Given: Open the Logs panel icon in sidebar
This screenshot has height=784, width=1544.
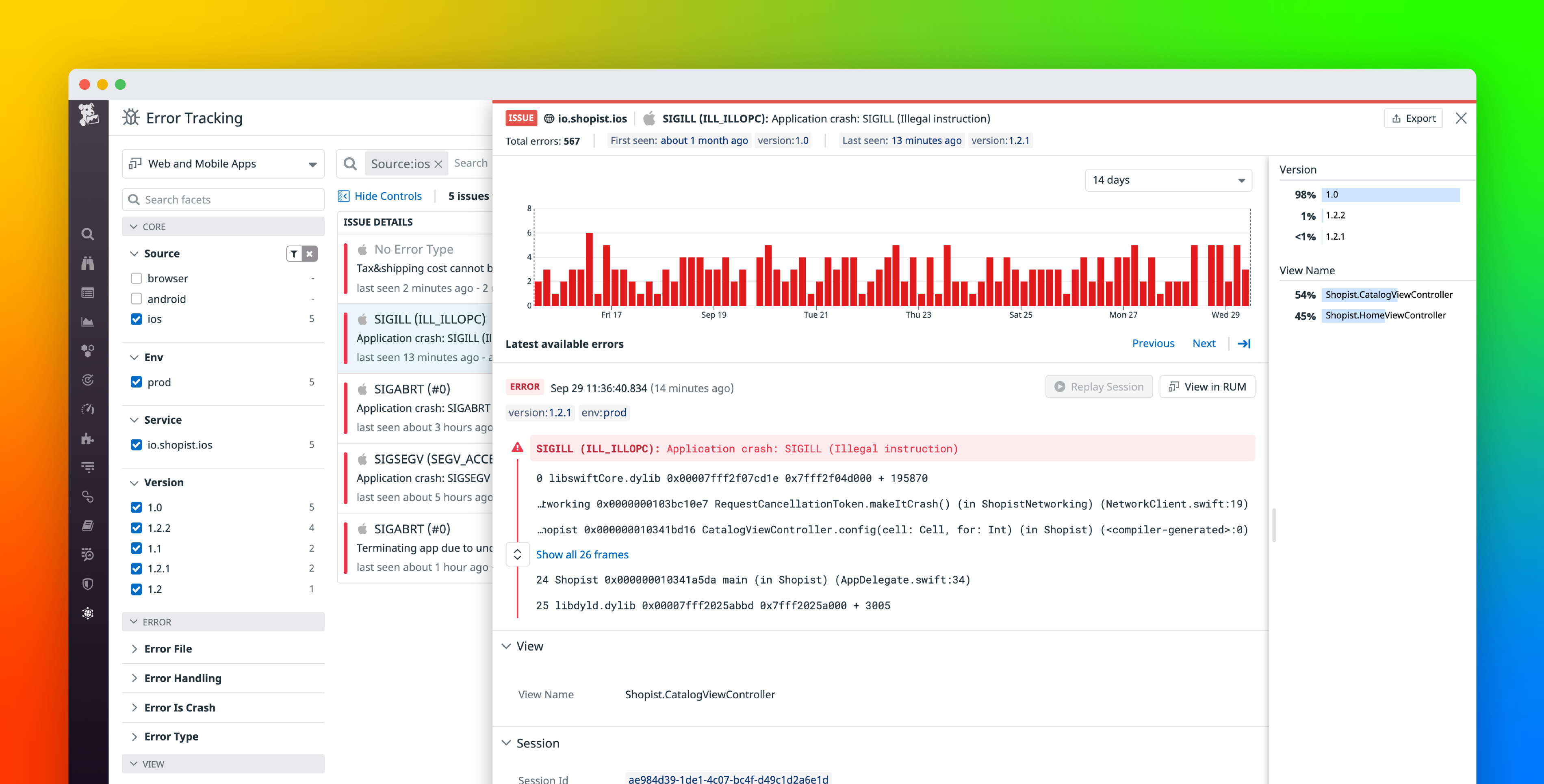Looking at the screenshot, I should [87, 292].
